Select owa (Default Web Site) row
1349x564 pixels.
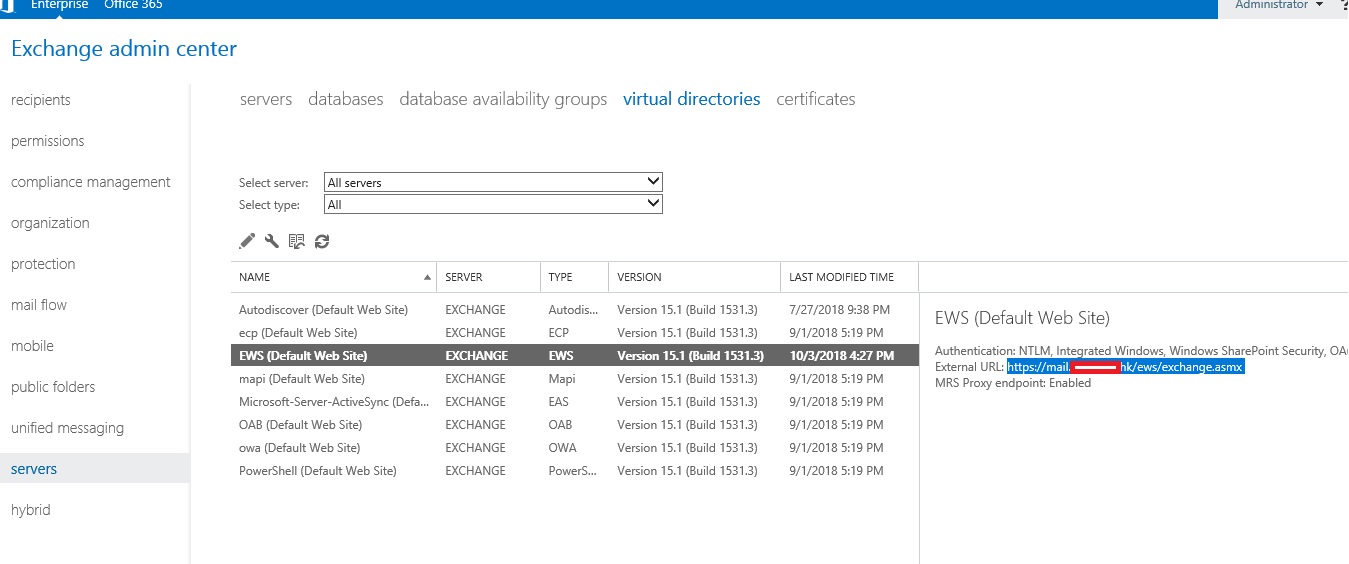574,448
